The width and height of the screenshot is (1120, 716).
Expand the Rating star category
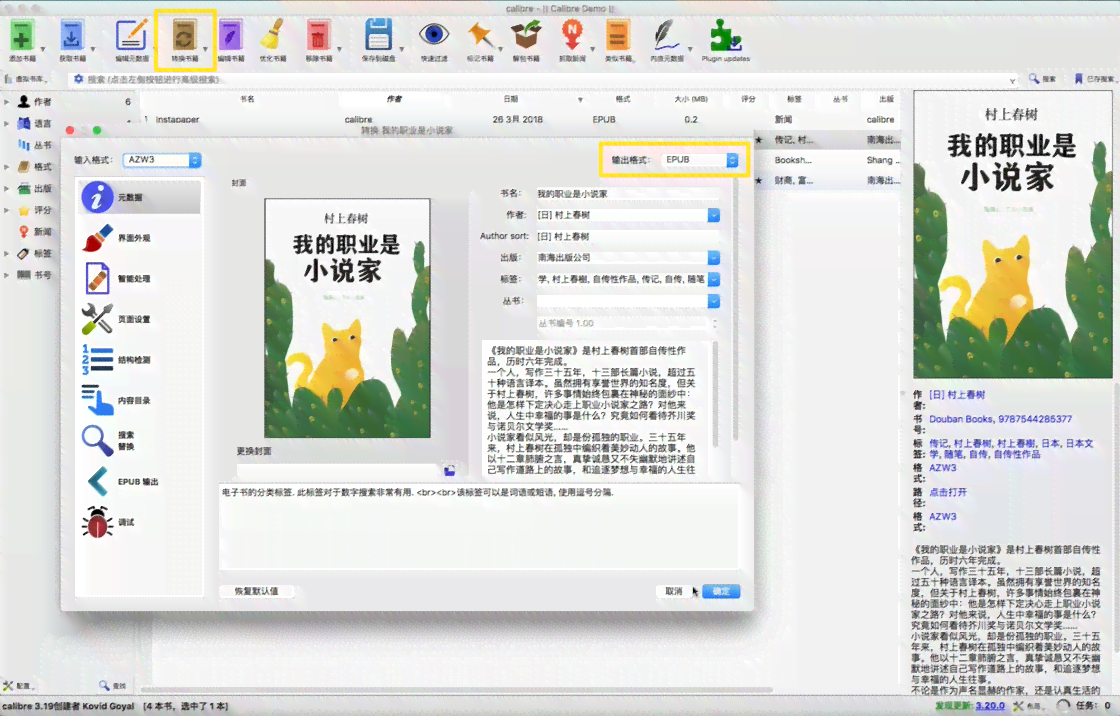pyautogui.click(x=6, y=211)
